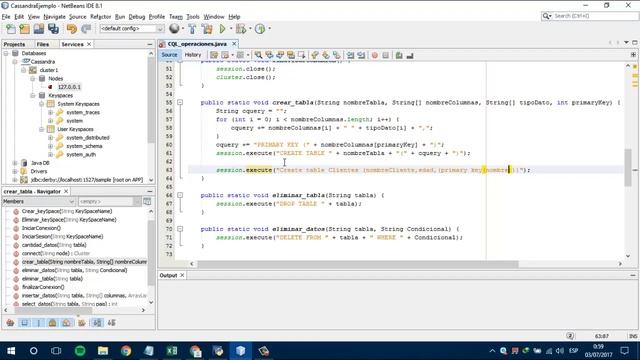Click the editor horizontal scrollbar
Screen dimensions: 640x360
point(358,264)
